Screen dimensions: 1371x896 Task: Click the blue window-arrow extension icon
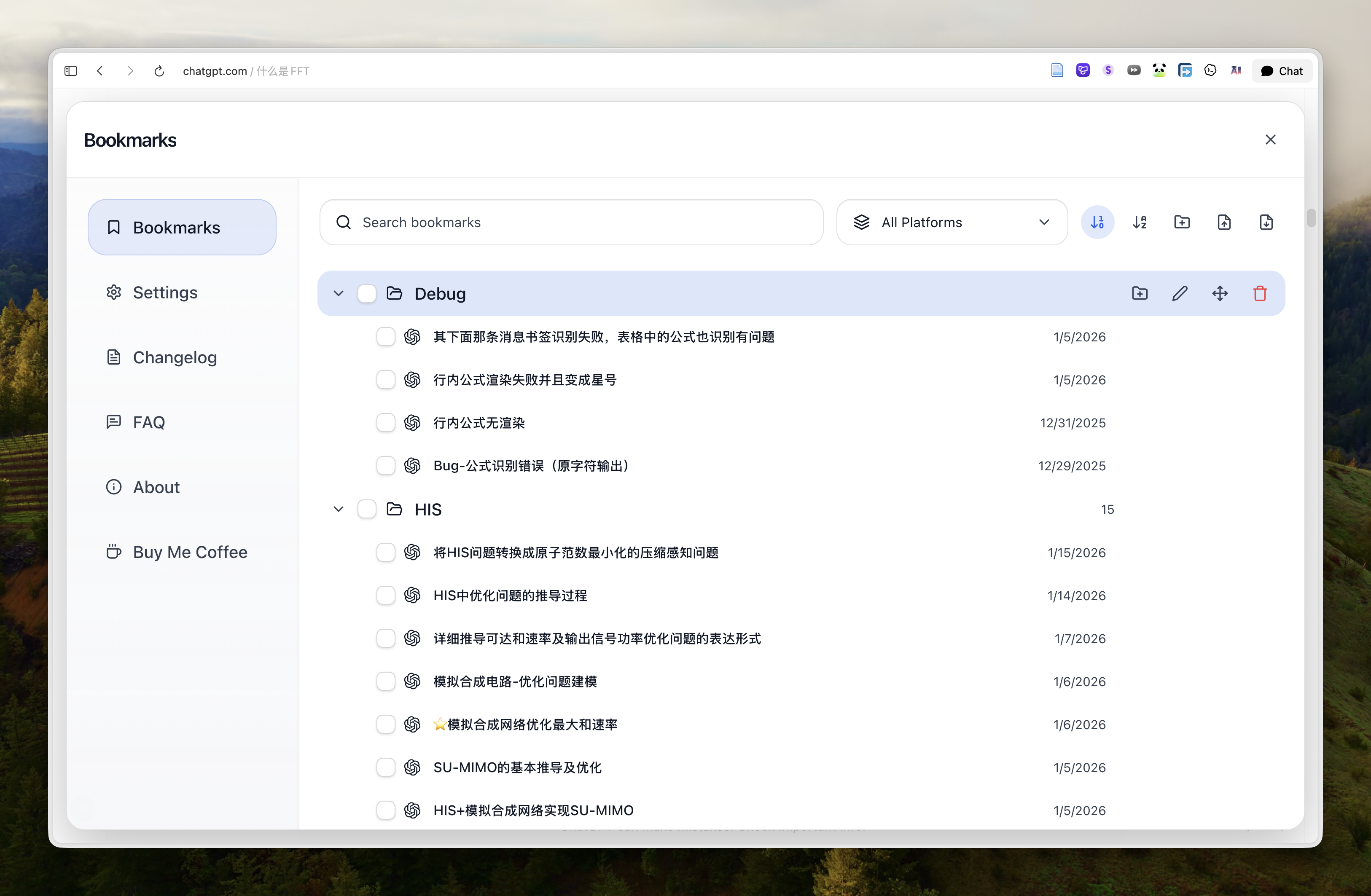tap(1185, 70)
